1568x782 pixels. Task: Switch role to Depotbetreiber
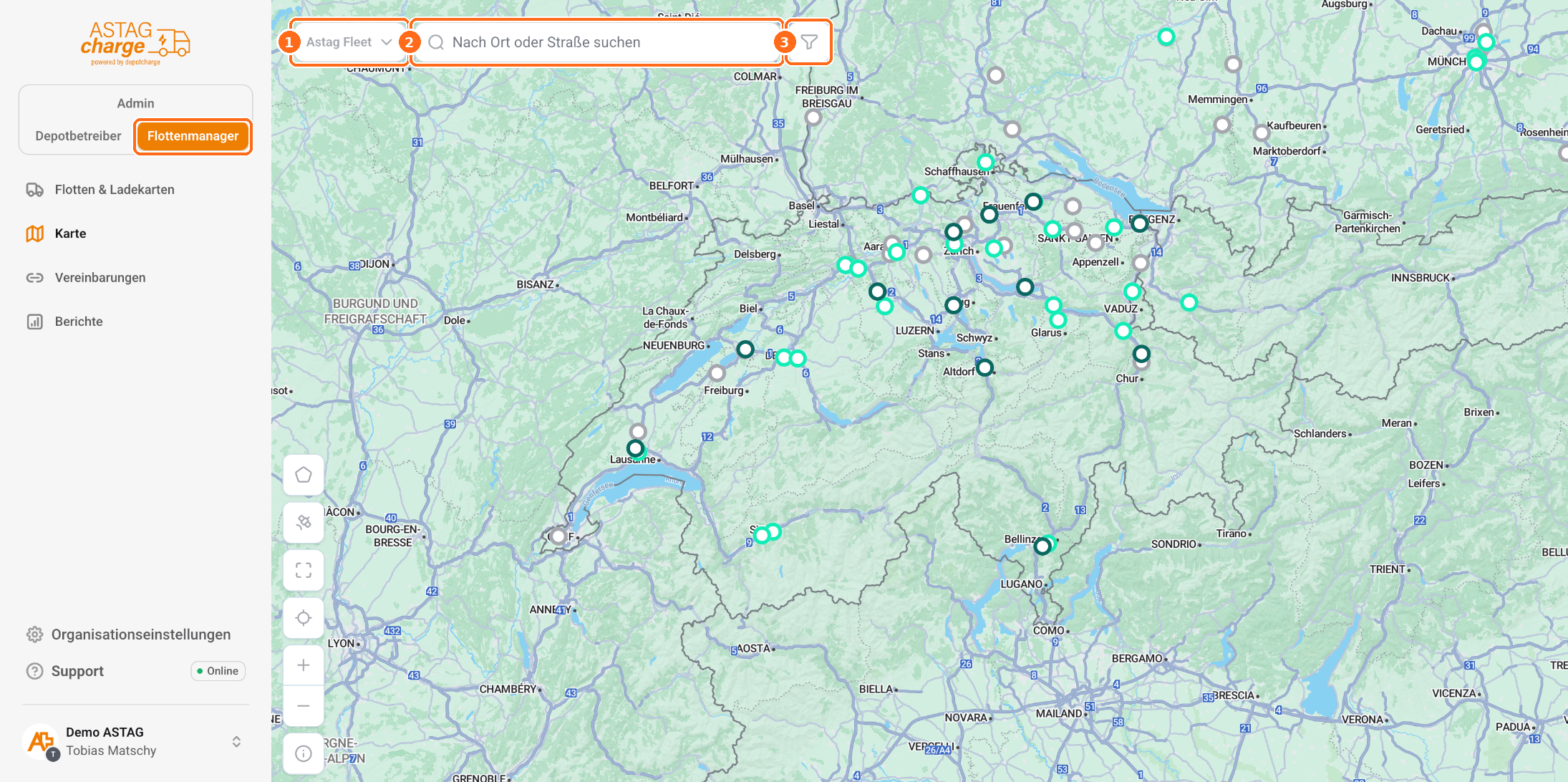pyautogui.click(x=78, y=136)
